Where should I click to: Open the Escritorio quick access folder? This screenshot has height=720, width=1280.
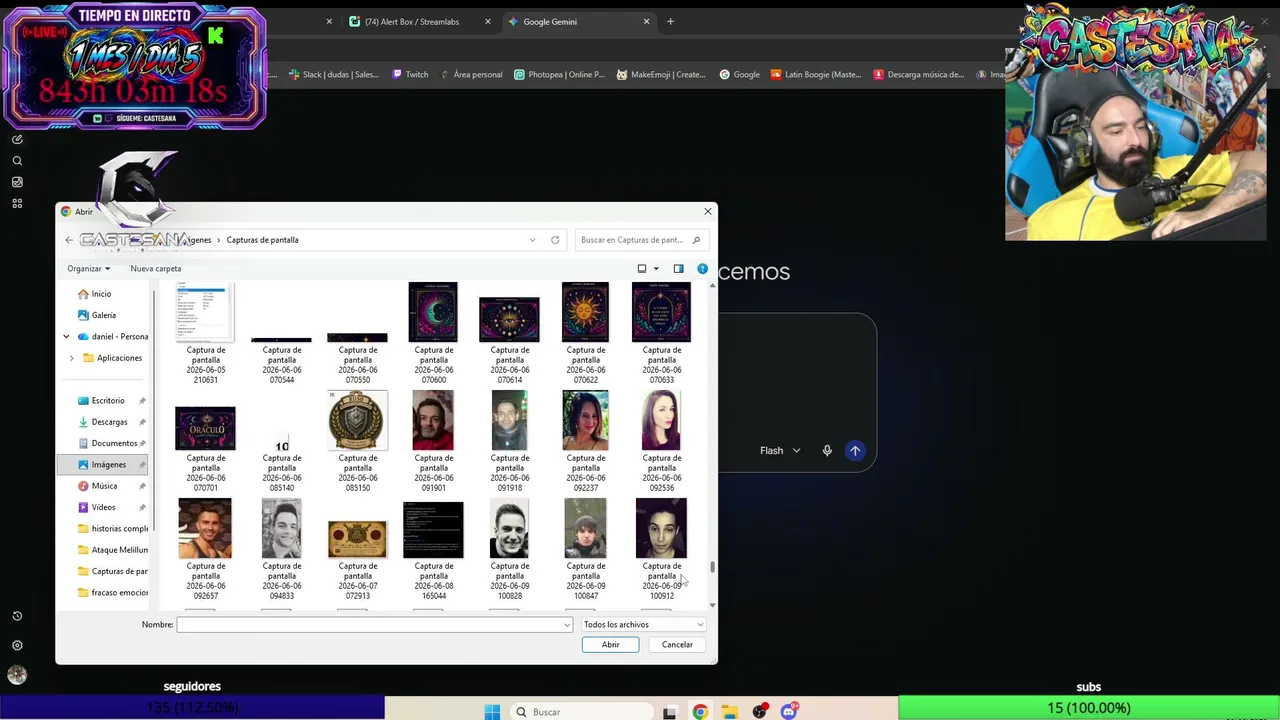[x=108, y=401]
